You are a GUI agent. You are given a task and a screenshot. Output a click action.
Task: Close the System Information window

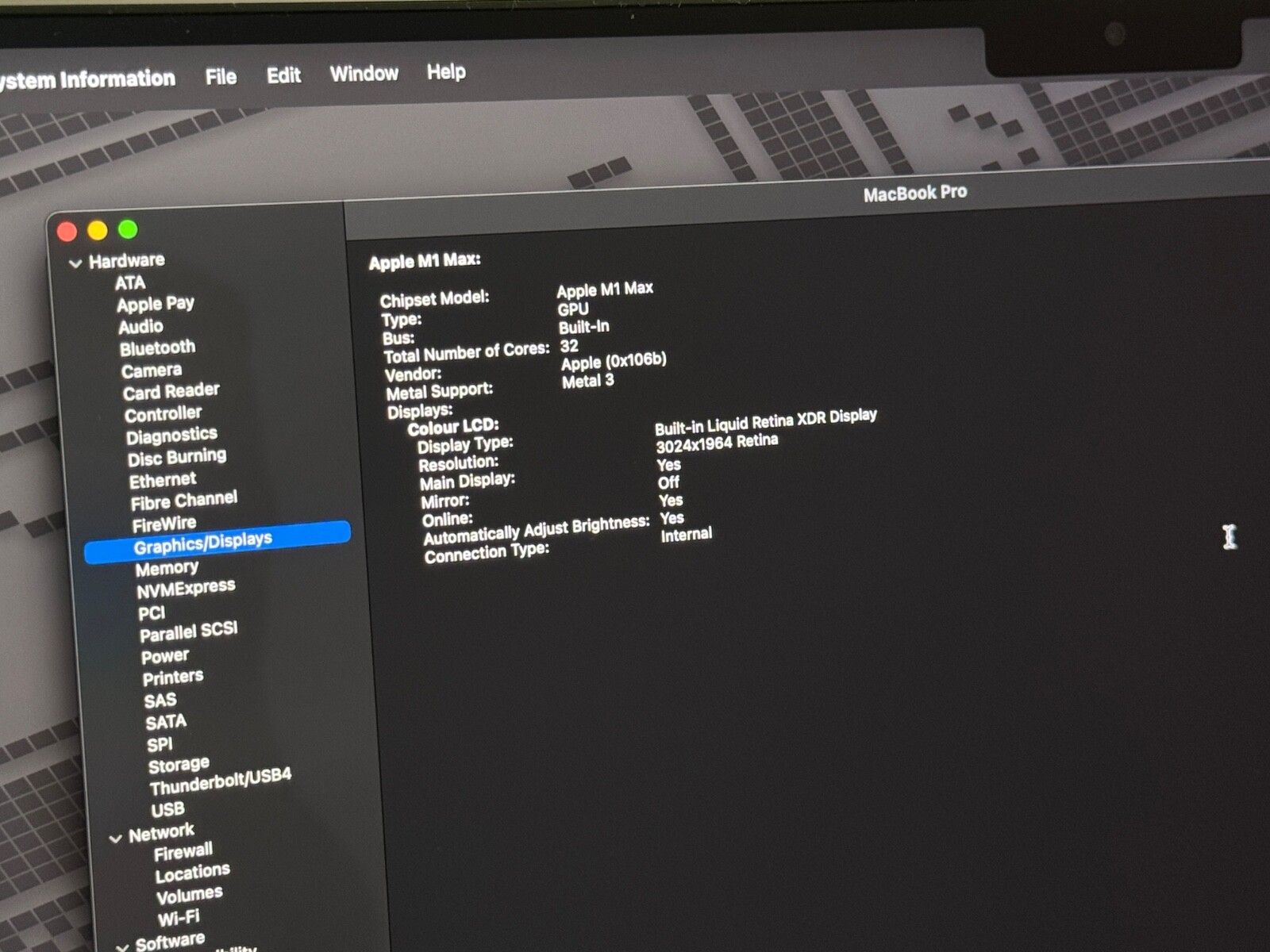[67, 232]
